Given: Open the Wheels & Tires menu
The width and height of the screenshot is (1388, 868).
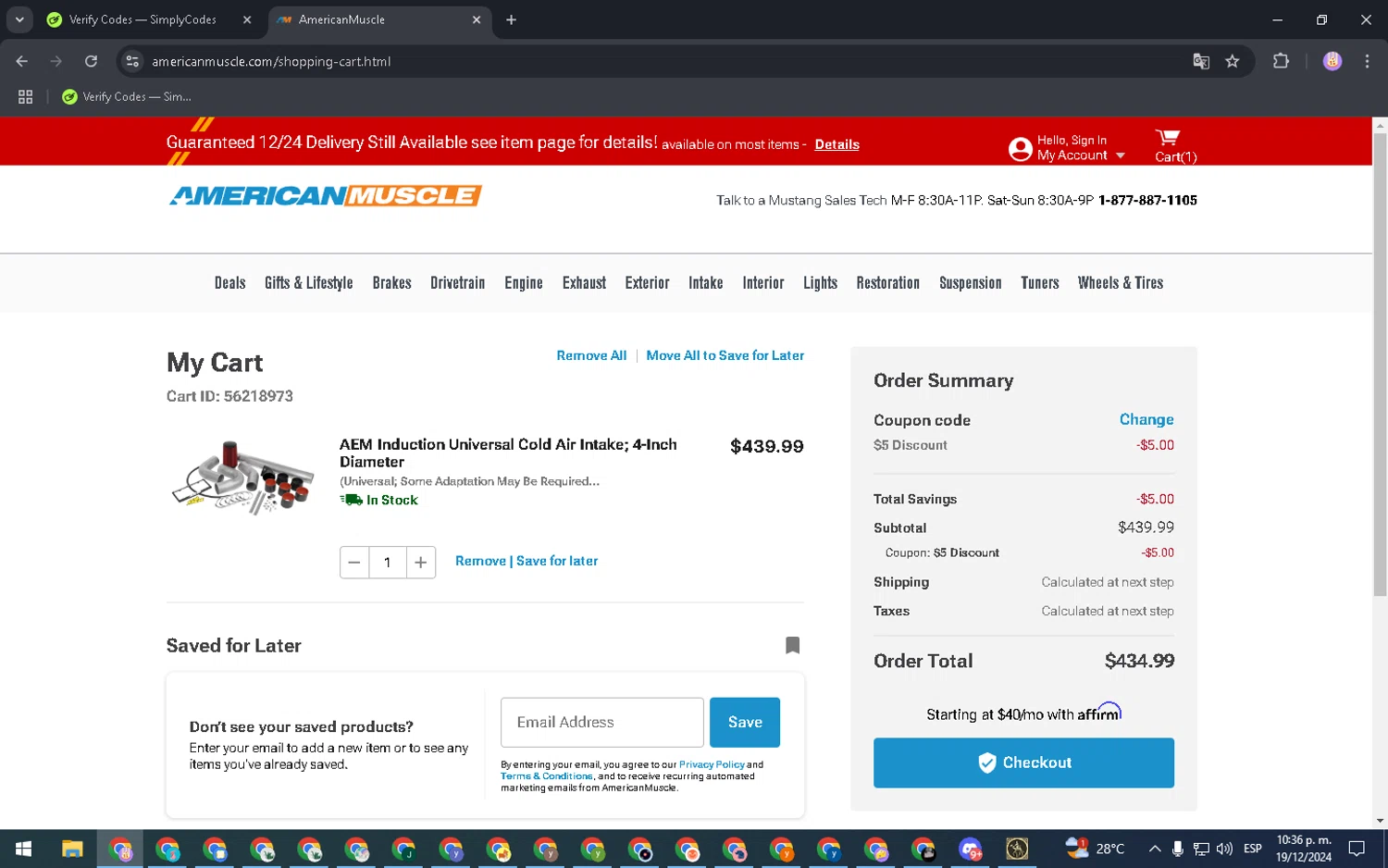Looking at the screenshot, I should point(1120,283).
